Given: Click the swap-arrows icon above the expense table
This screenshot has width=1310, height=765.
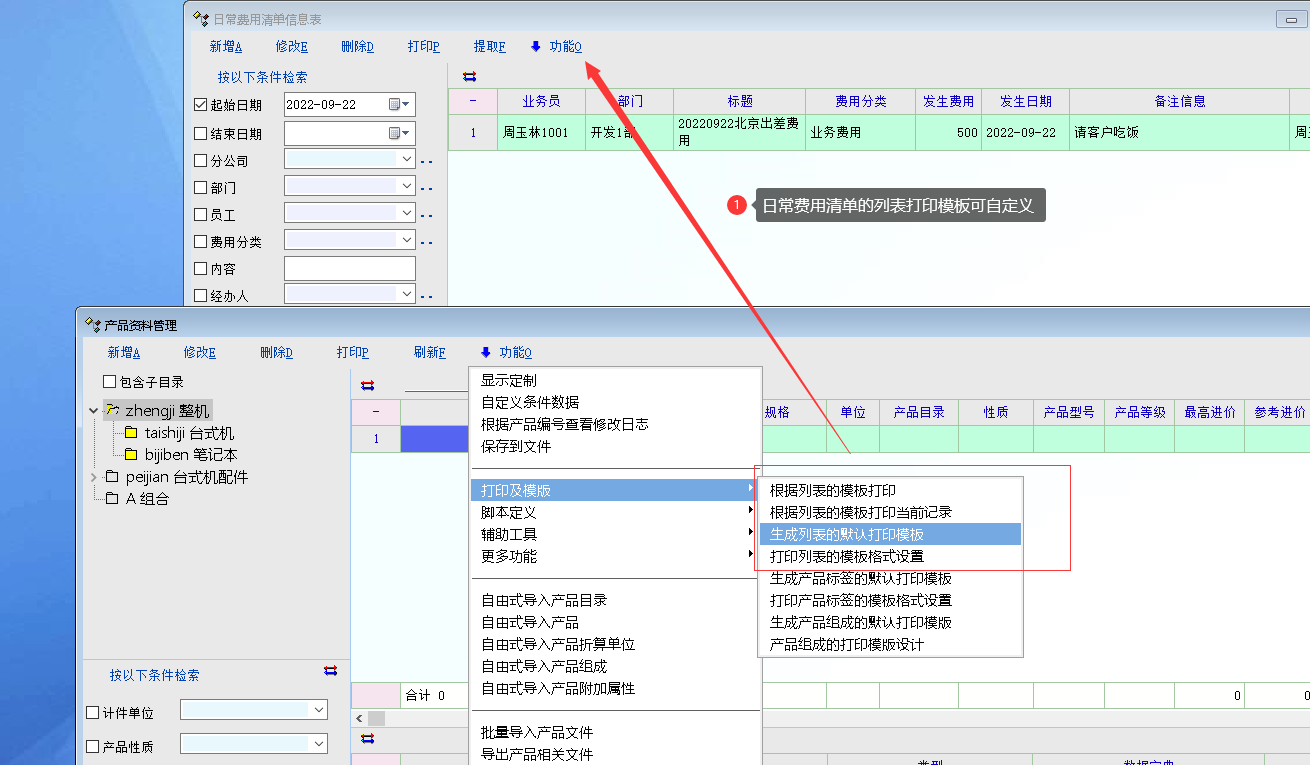Looking at the screenshot, I should (x=469, y=76).
